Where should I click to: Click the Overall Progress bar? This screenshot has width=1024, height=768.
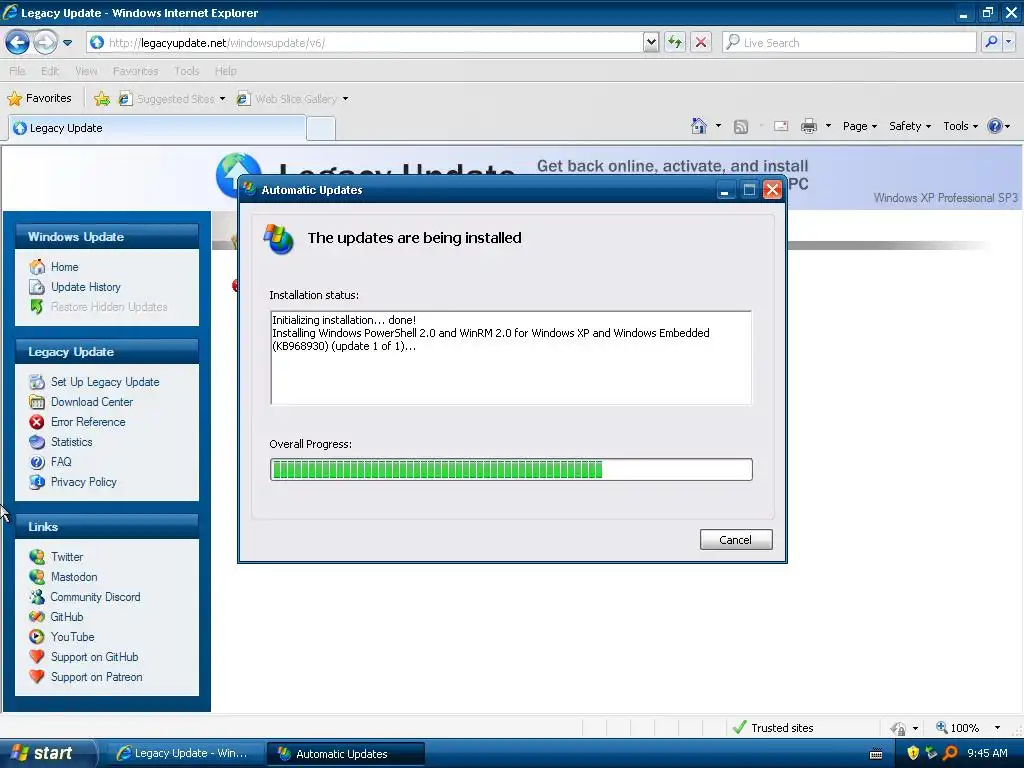(511, 470)
